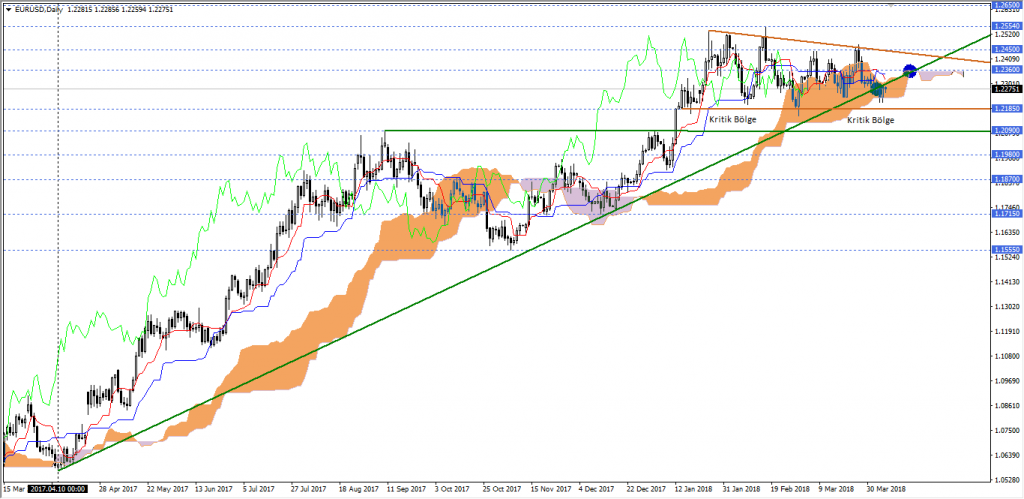Click the 11 Sep 2017 date label
This screenshot has height=499, width=1024.
point(406,489)
